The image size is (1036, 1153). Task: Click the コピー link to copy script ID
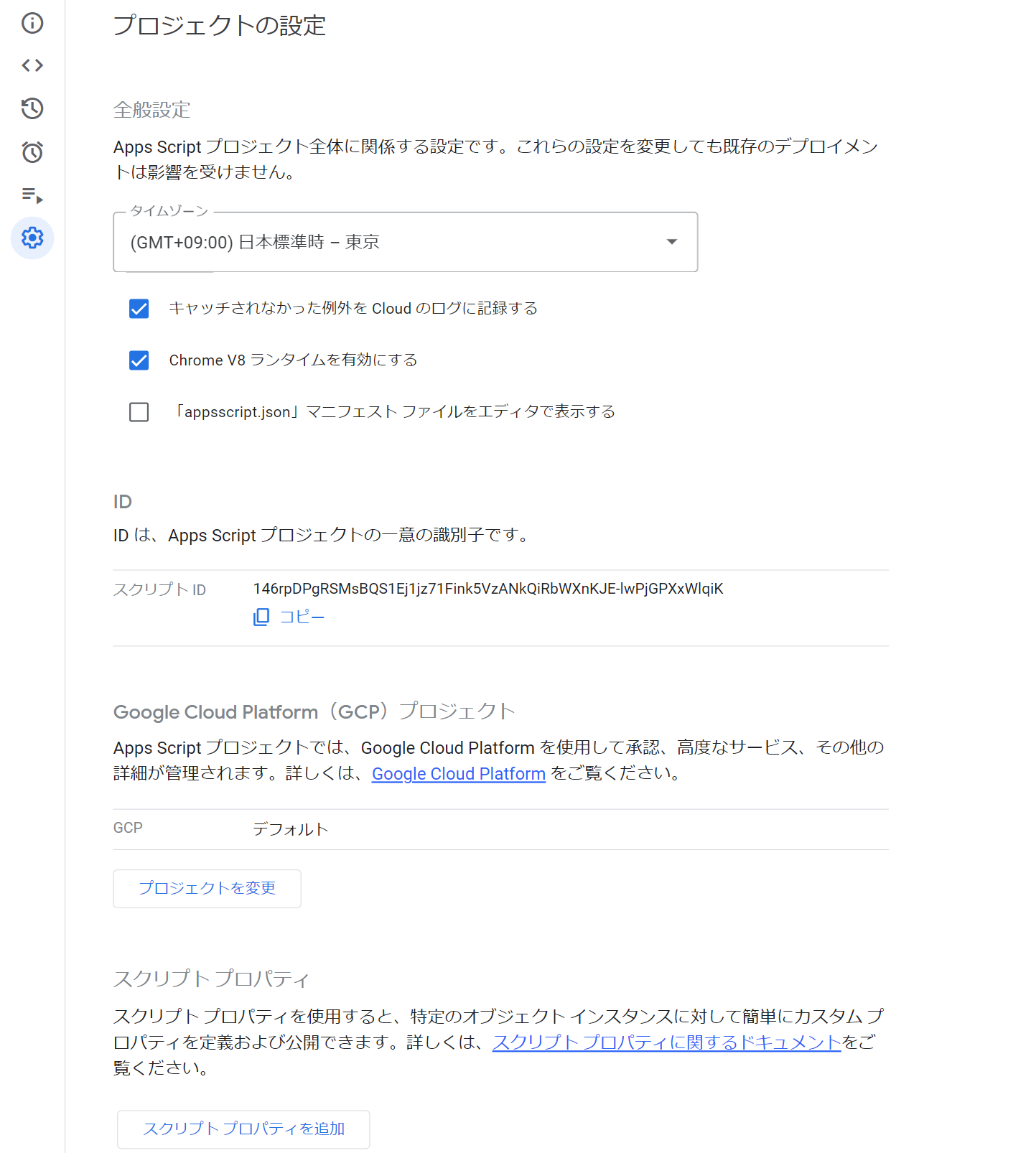tap(302, 617)
